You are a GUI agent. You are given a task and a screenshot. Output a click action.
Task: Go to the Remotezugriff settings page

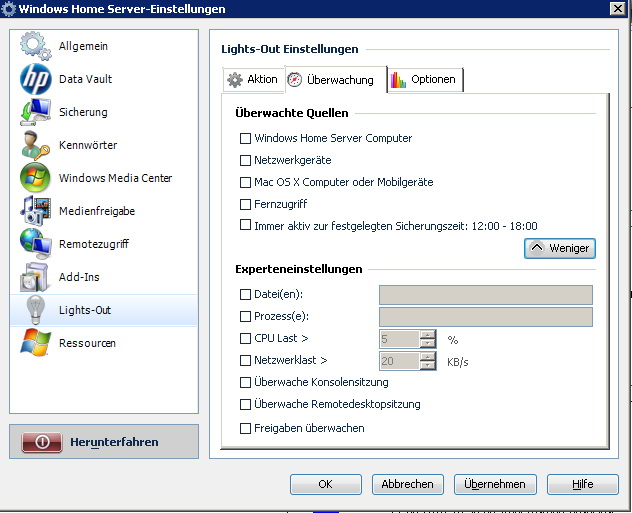(x=104, y=244)
